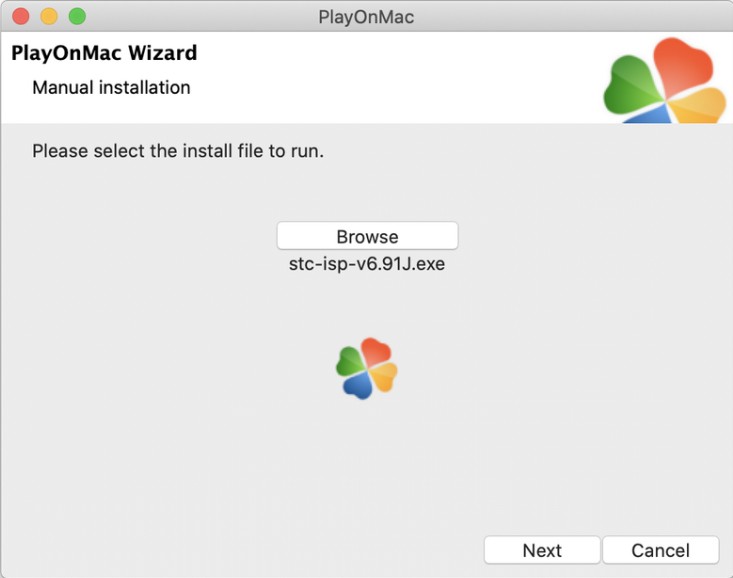This screenshot has height=578, width=733.
Task: Minimize the window using the yellow button
Action: tap(49, 16)
